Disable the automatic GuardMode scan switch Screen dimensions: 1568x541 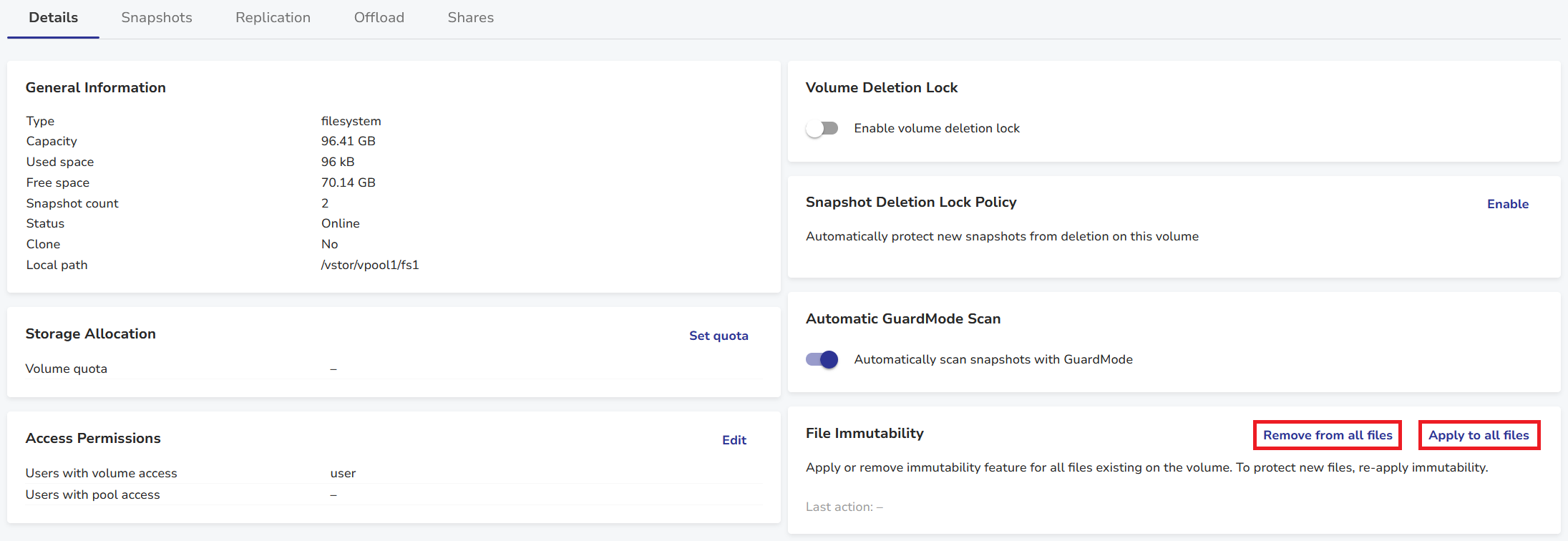[x=822, y=359]
